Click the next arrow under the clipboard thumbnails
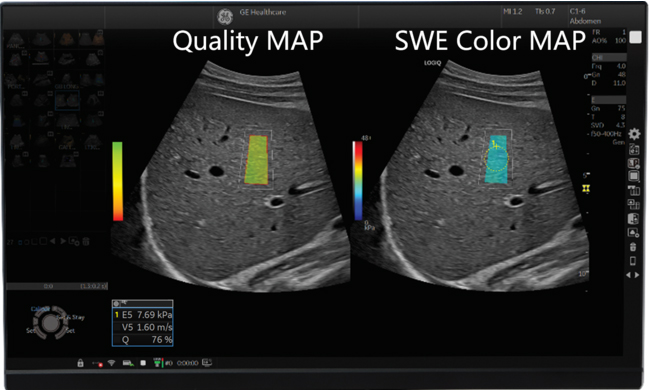This screenshot has height=390, width=650. coord(63,241)
